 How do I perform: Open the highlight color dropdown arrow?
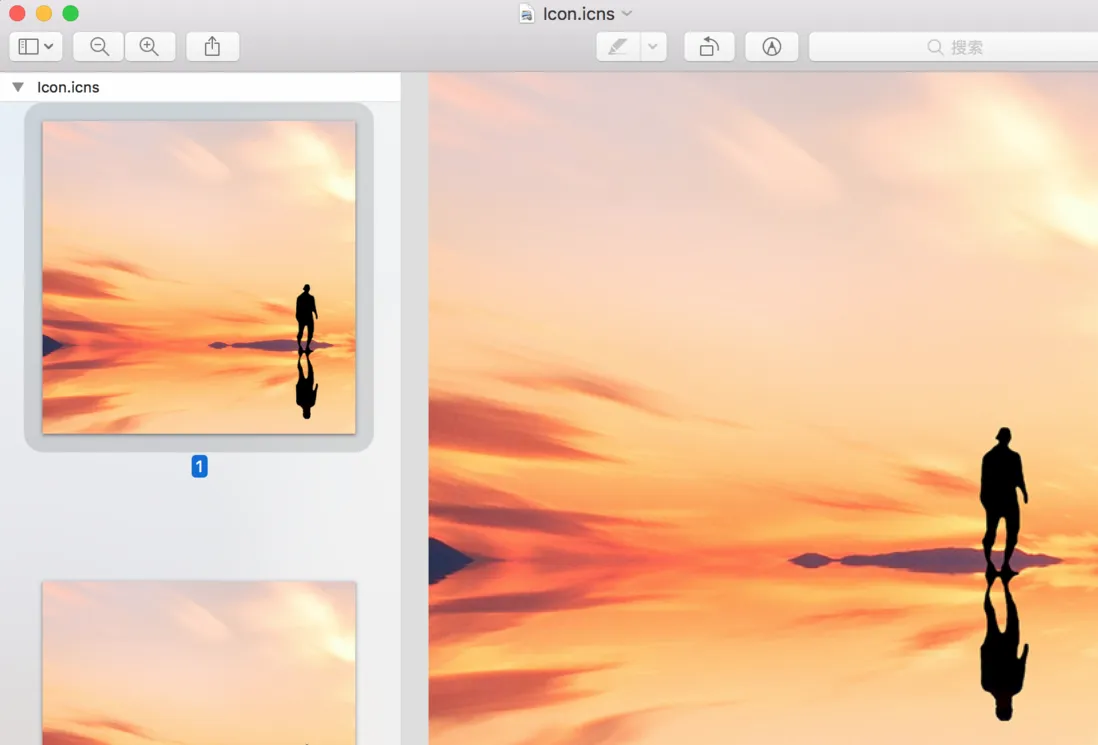[653, 47]
